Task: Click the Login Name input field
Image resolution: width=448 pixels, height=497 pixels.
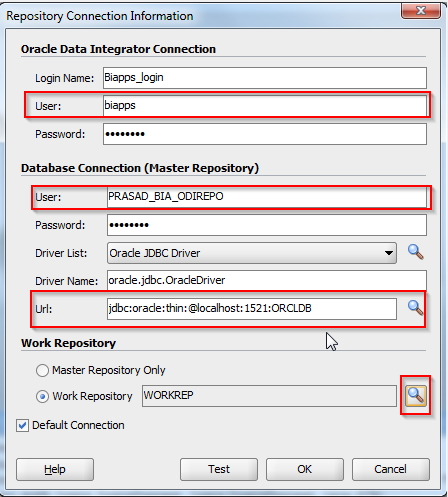Action: (265, 78)
